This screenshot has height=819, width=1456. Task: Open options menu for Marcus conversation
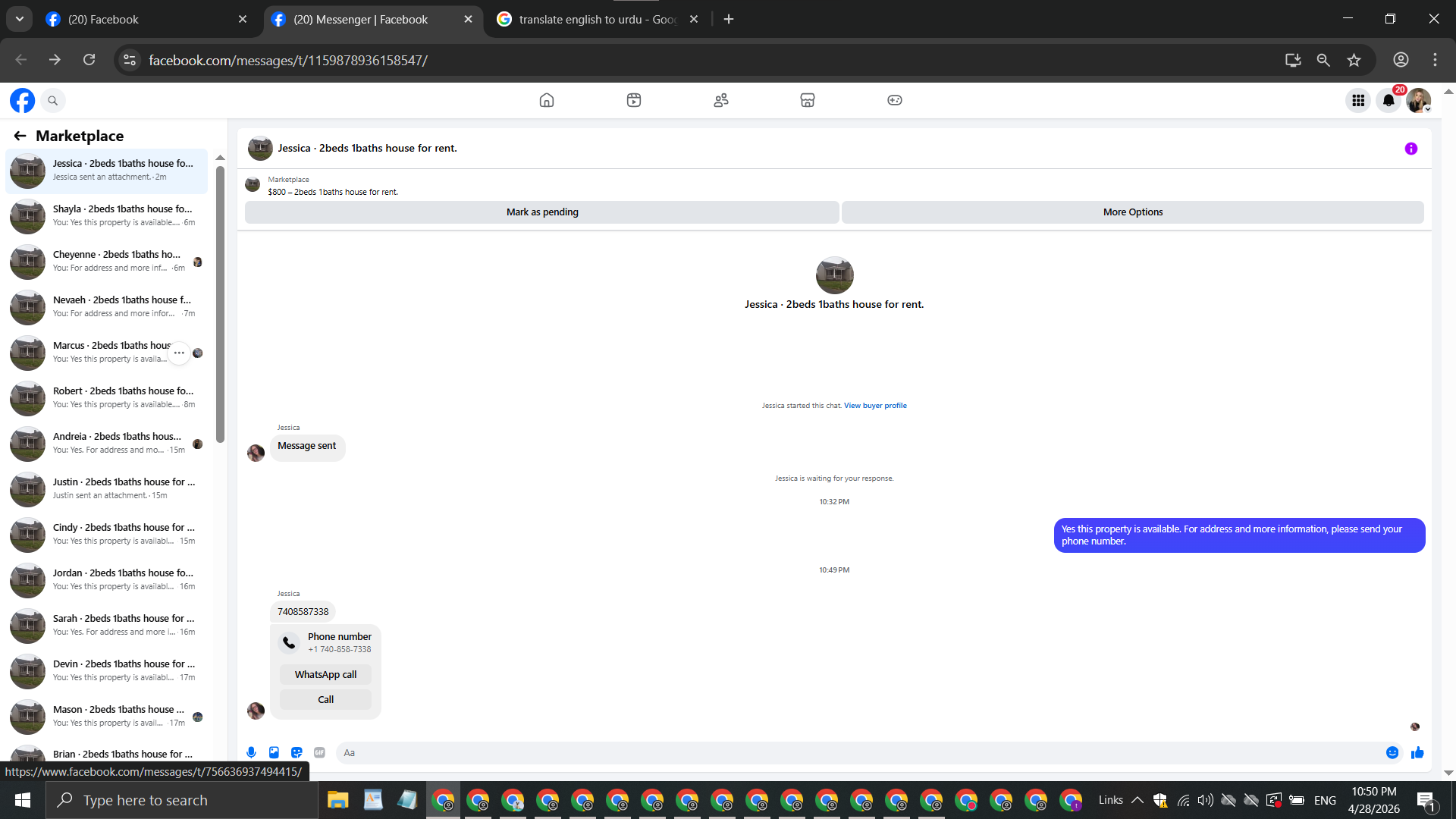pyautogui.click(x=179, y=353)
